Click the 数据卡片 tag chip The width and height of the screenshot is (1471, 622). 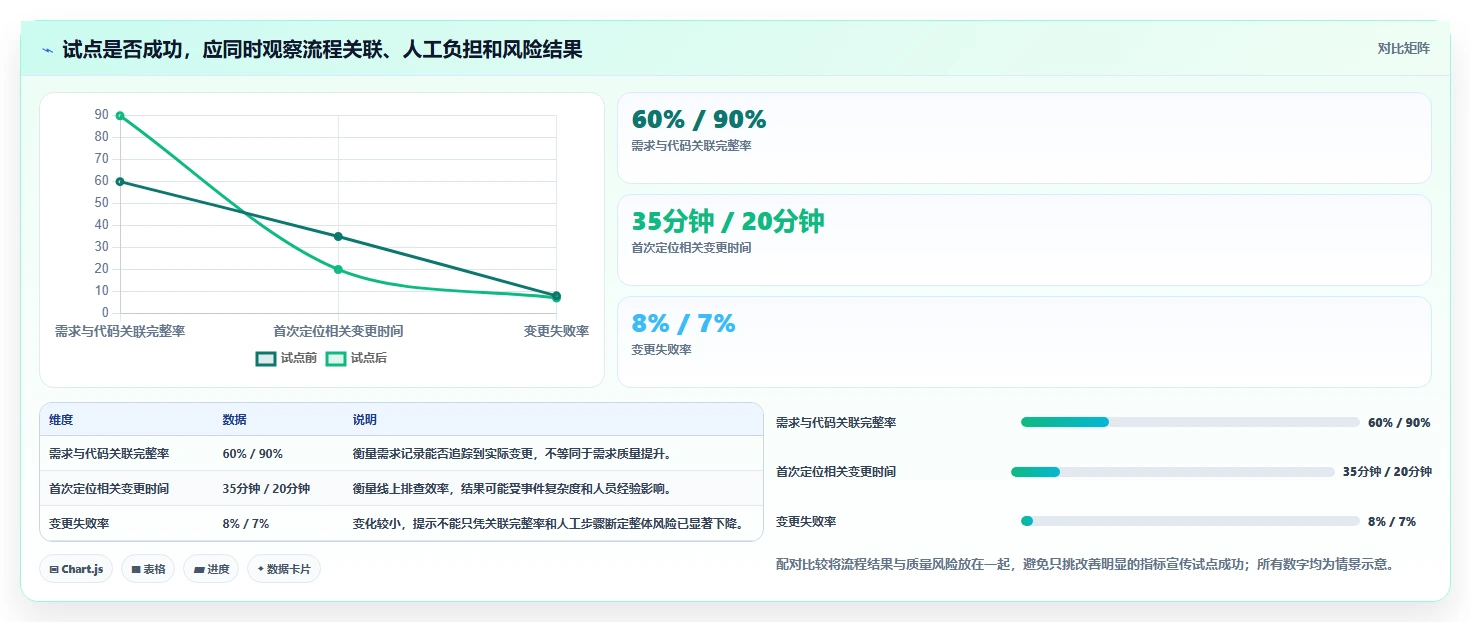[284, 569]
